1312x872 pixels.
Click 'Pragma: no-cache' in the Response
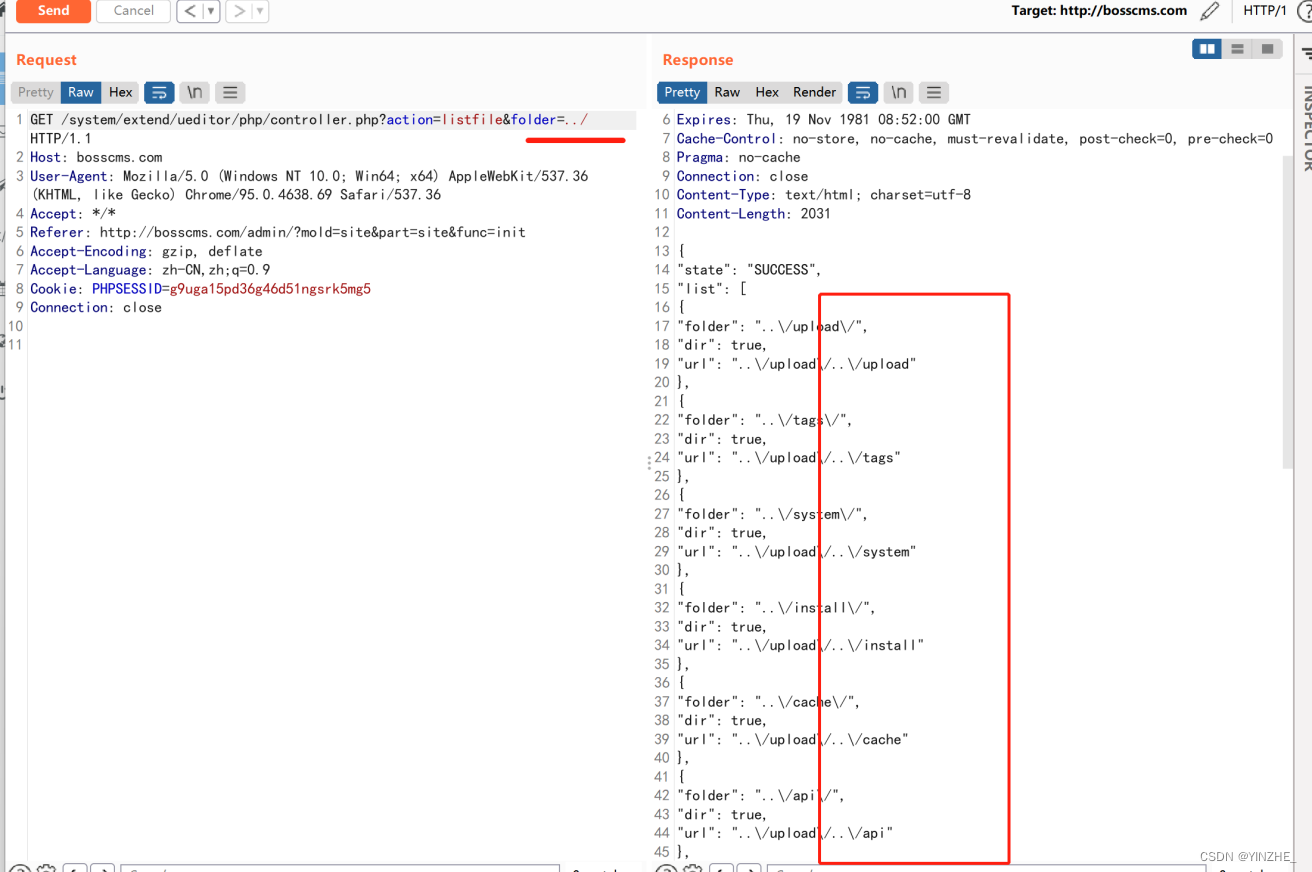pos(738,157)
